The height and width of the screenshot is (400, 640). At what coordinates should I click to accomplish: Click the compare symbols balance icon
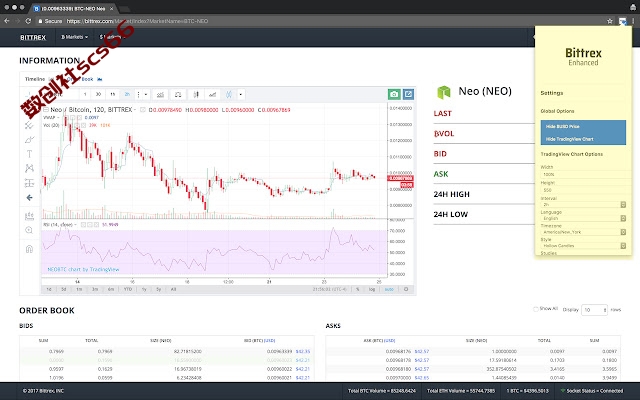pyautogui.click(x=178, y=94)
